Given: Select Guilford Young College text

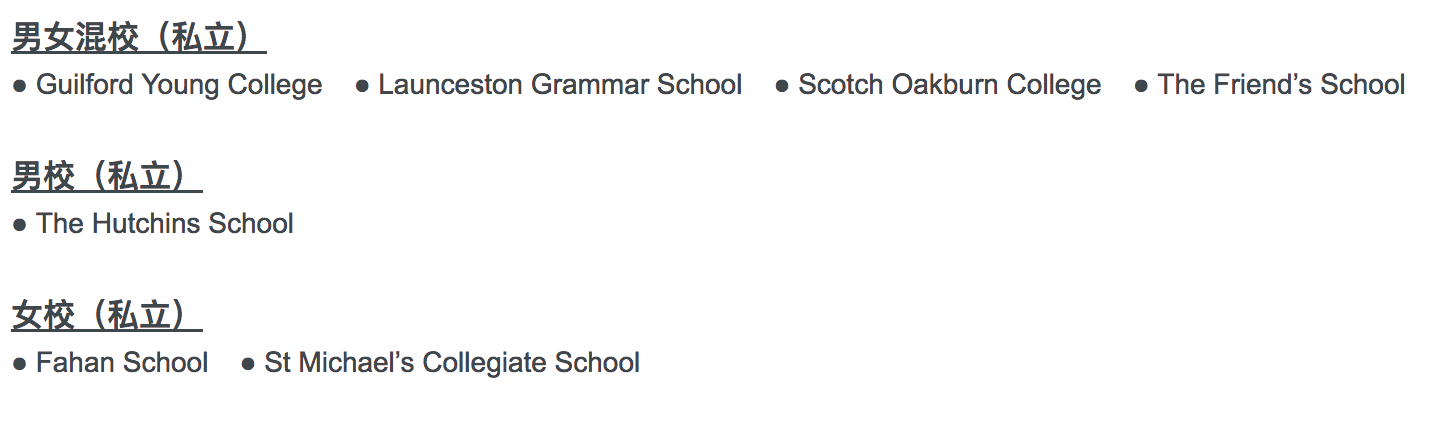Looking at the screenshot, I should 179,85.
